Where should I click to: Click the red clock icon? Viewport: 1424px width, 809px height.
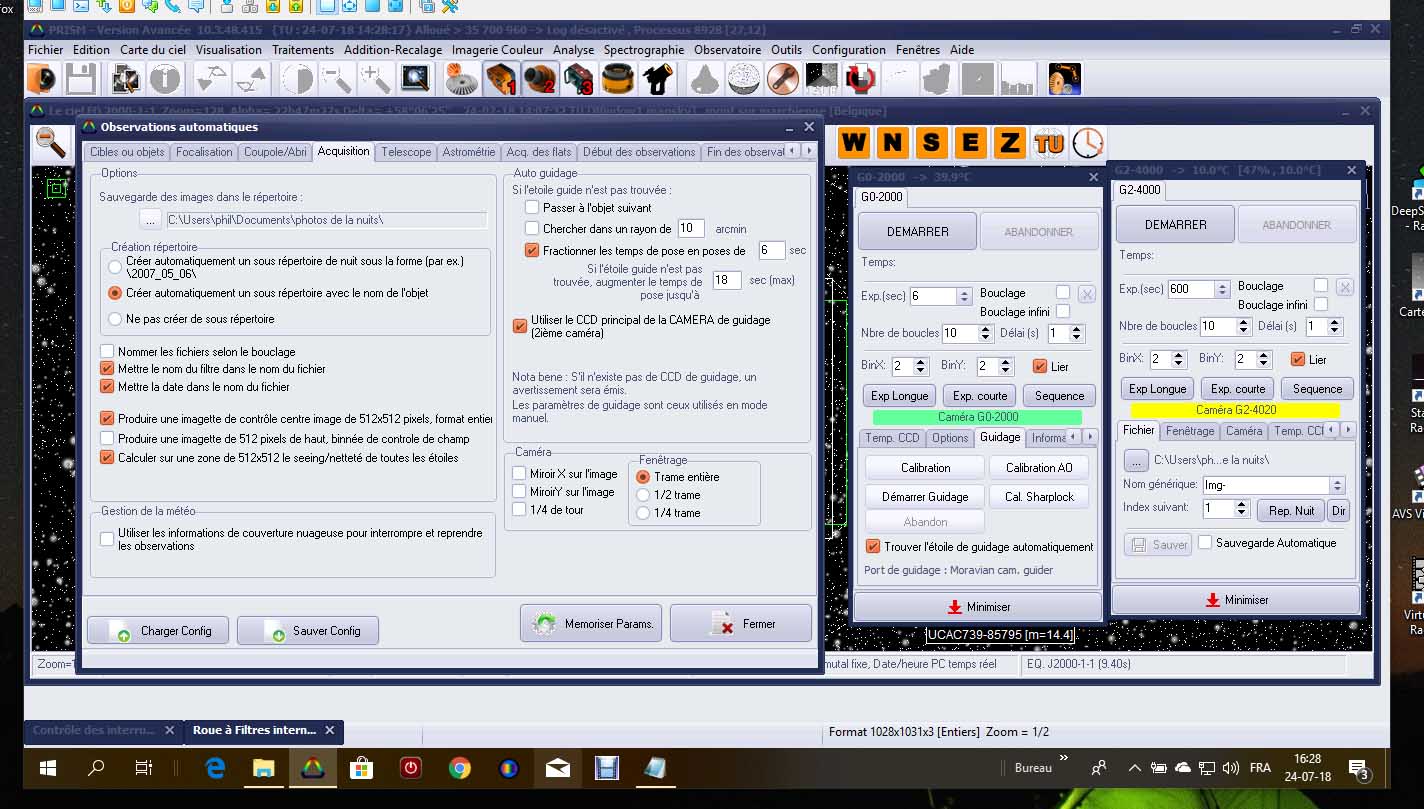click(x=1088, y=143)
